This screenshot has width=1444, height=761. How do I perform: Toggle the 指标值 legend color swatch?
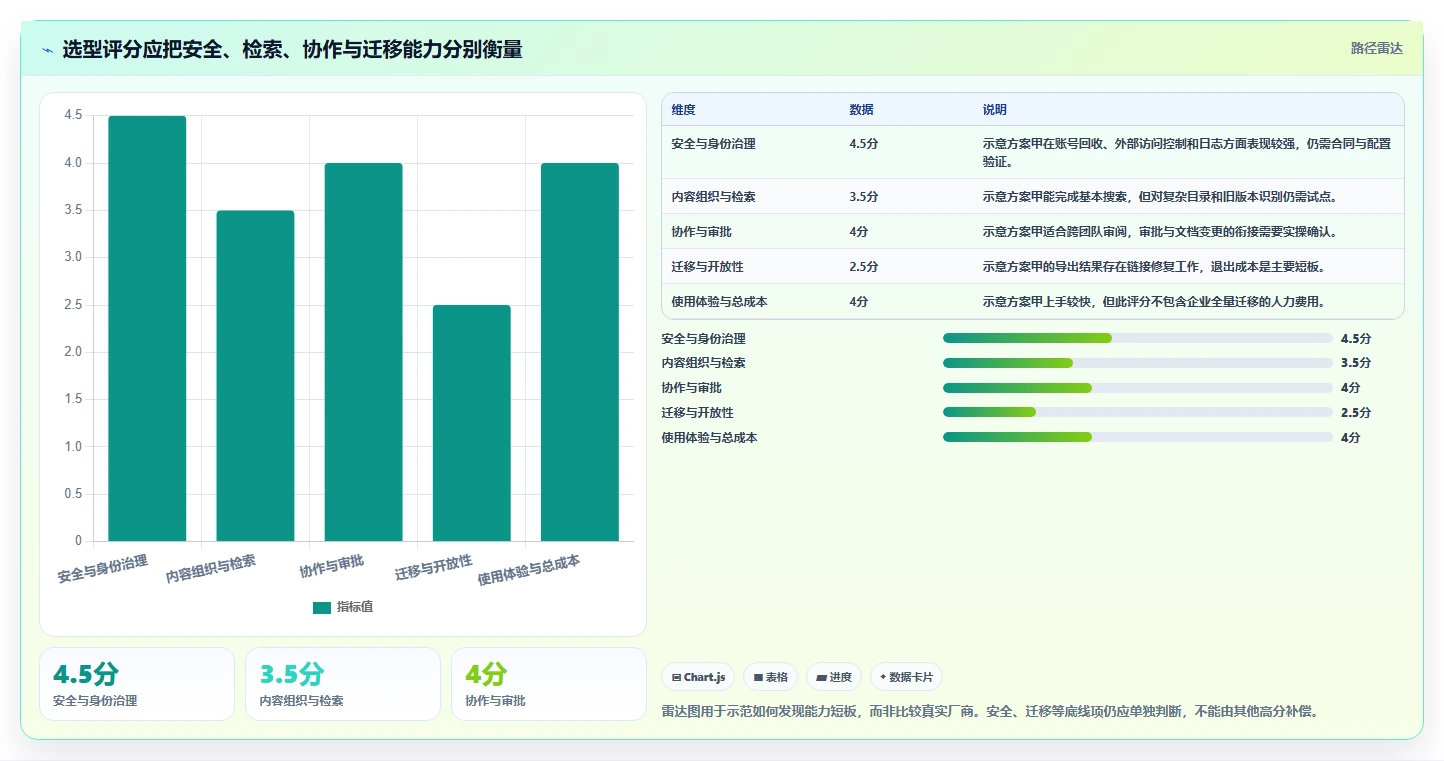[x=321, y=607]
